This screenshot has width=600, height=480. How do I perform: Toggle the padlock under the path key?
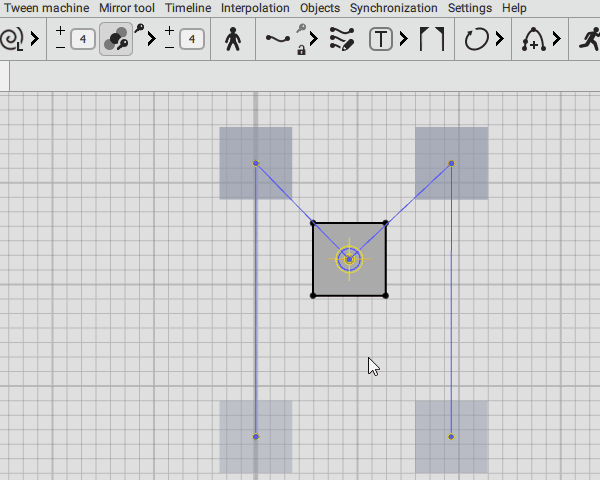coord(301,49)
